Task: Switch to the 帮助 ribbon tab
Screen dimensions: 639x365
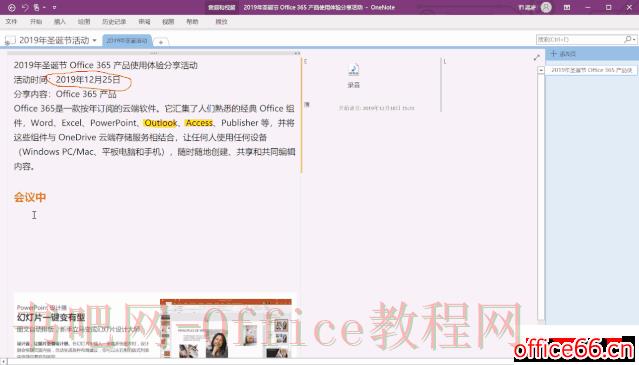Action: pyautogui.click(x=192, y=22)
